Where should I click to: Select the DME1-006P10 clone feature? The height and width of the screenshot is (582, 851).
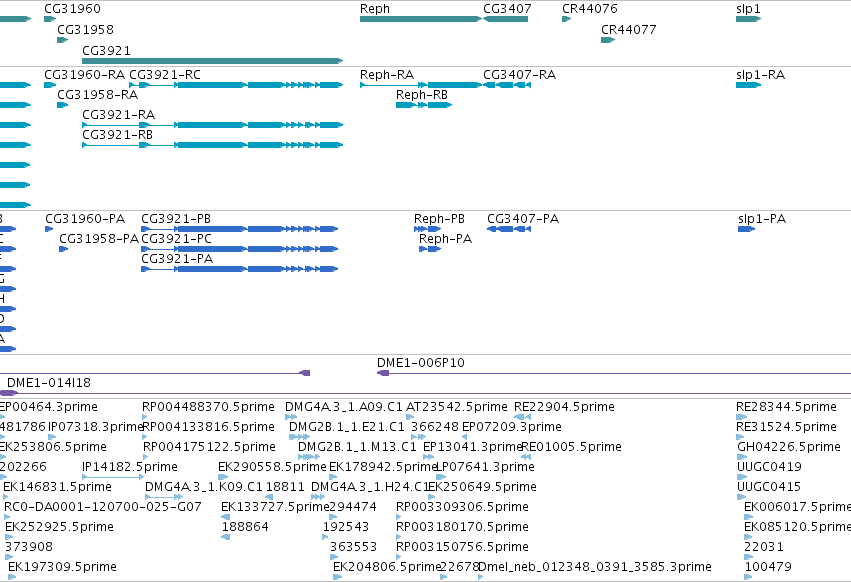pyautogui.click(x=614, y=373)
